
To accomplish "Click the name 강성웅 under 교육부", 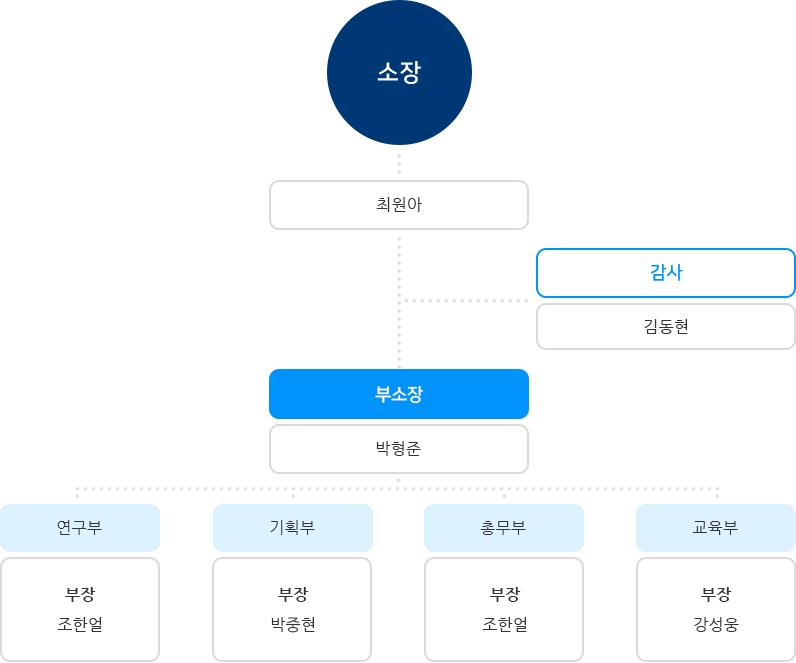I will click(x=716, y=625).
